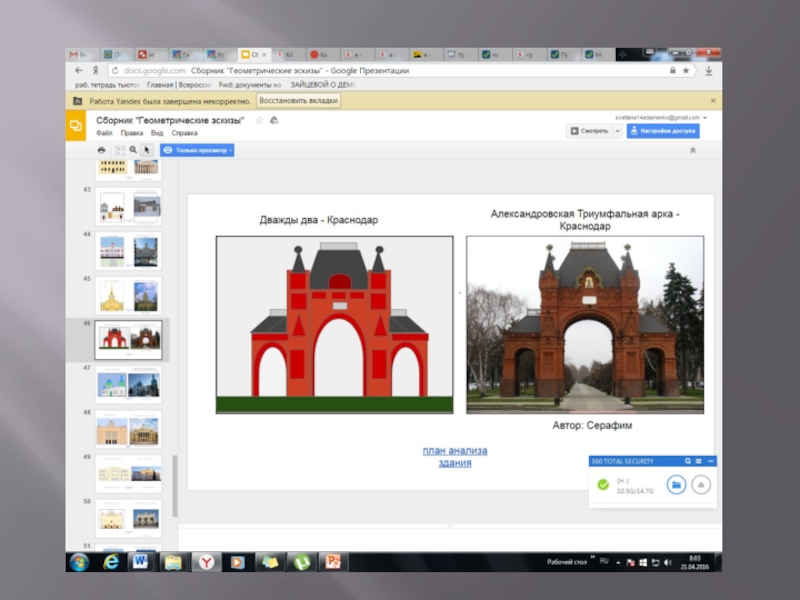Screen dimensions: 800x600
Task: Open the Word taskbar icon
Action: point(140,562)
